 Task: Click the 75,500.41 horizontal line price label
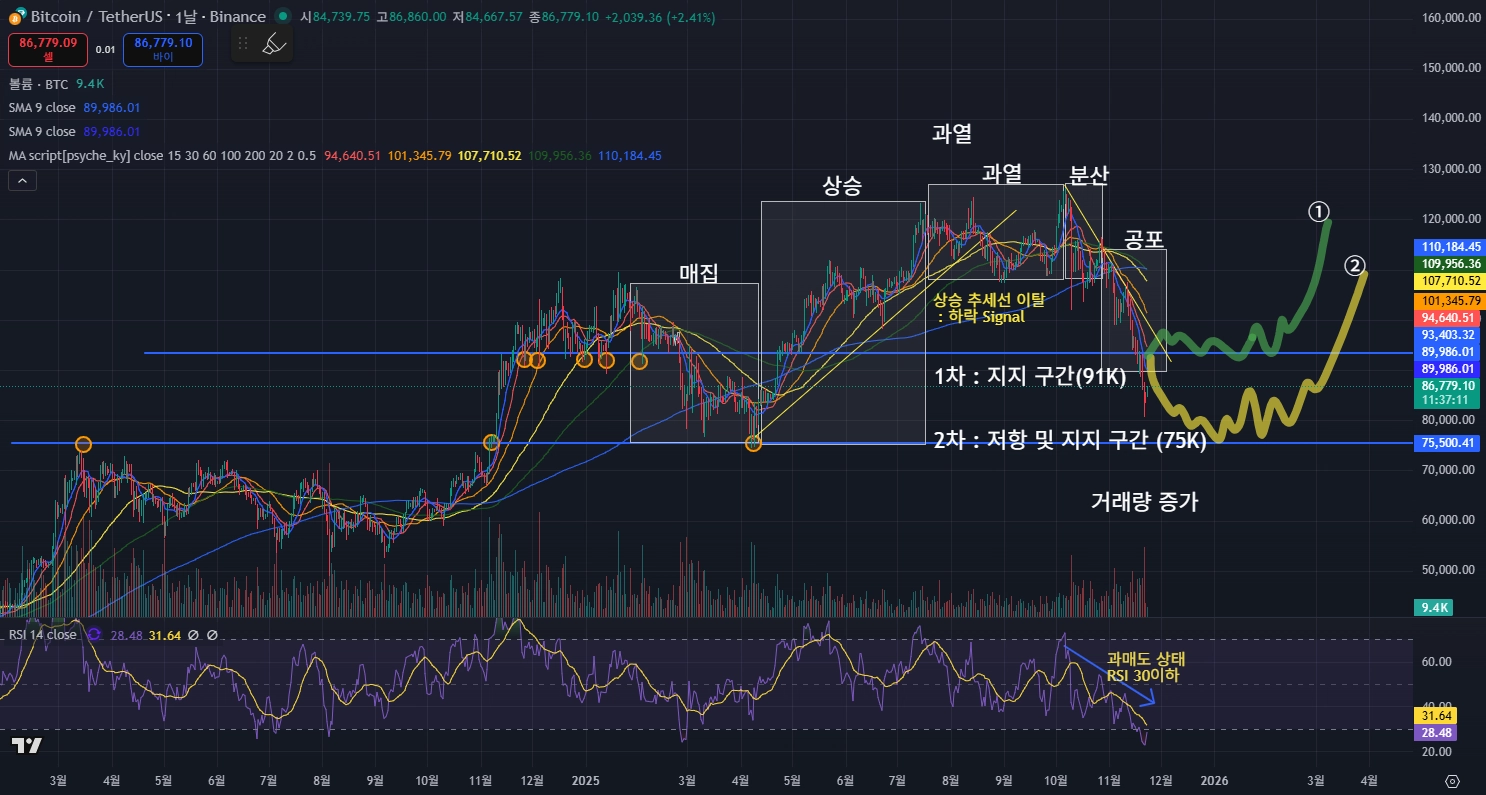(1448, 443)
